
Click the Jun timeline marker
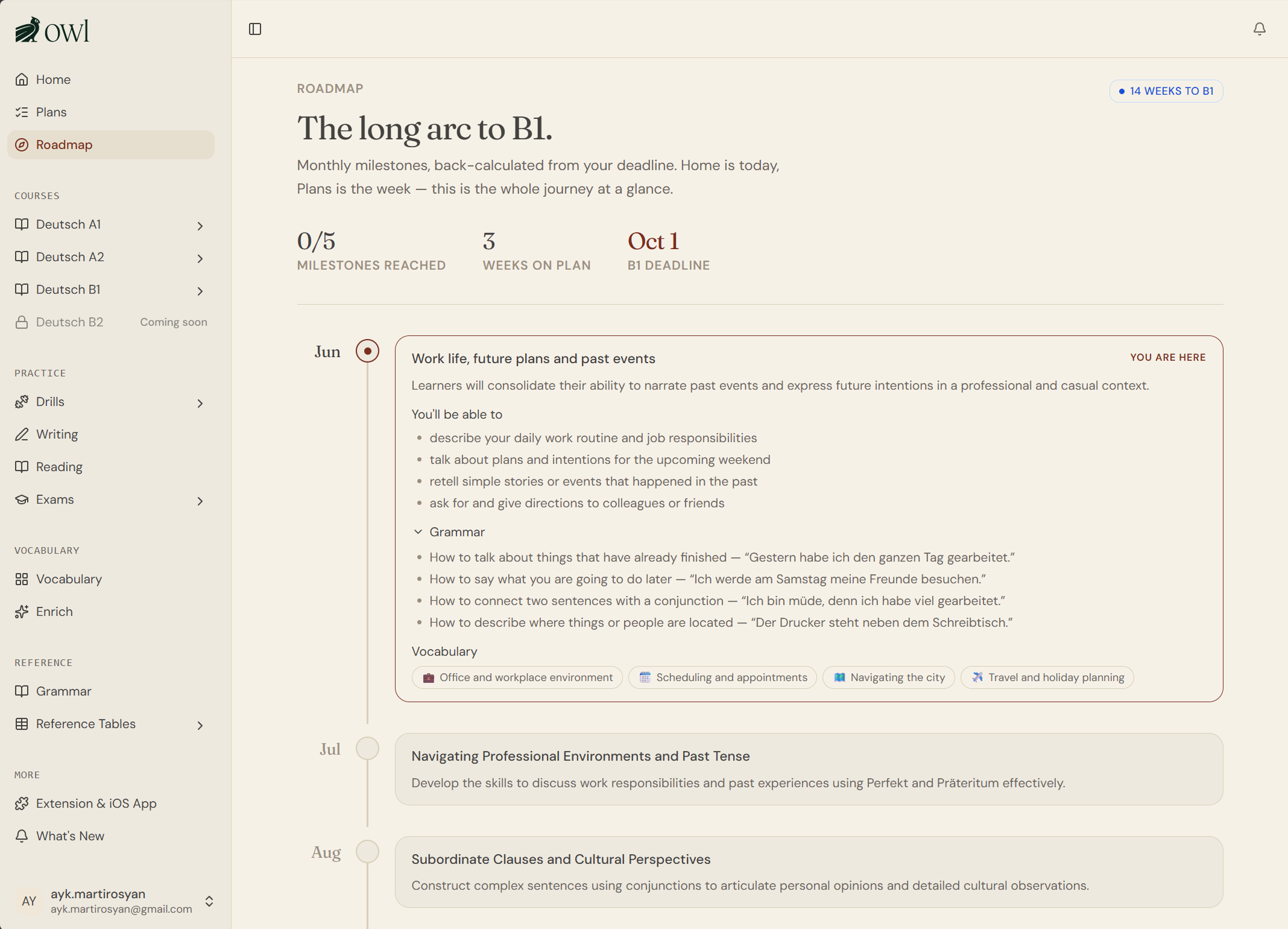tap(367, 351)
